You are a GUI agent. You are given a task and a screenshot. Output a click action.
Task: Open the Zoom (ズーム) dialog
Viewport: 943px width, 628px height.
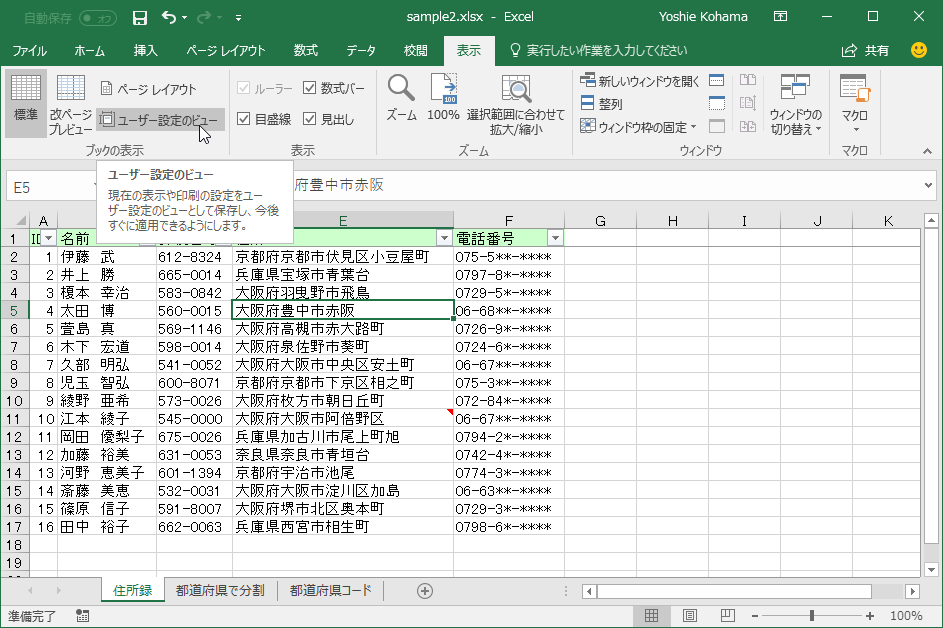[401, 98]
